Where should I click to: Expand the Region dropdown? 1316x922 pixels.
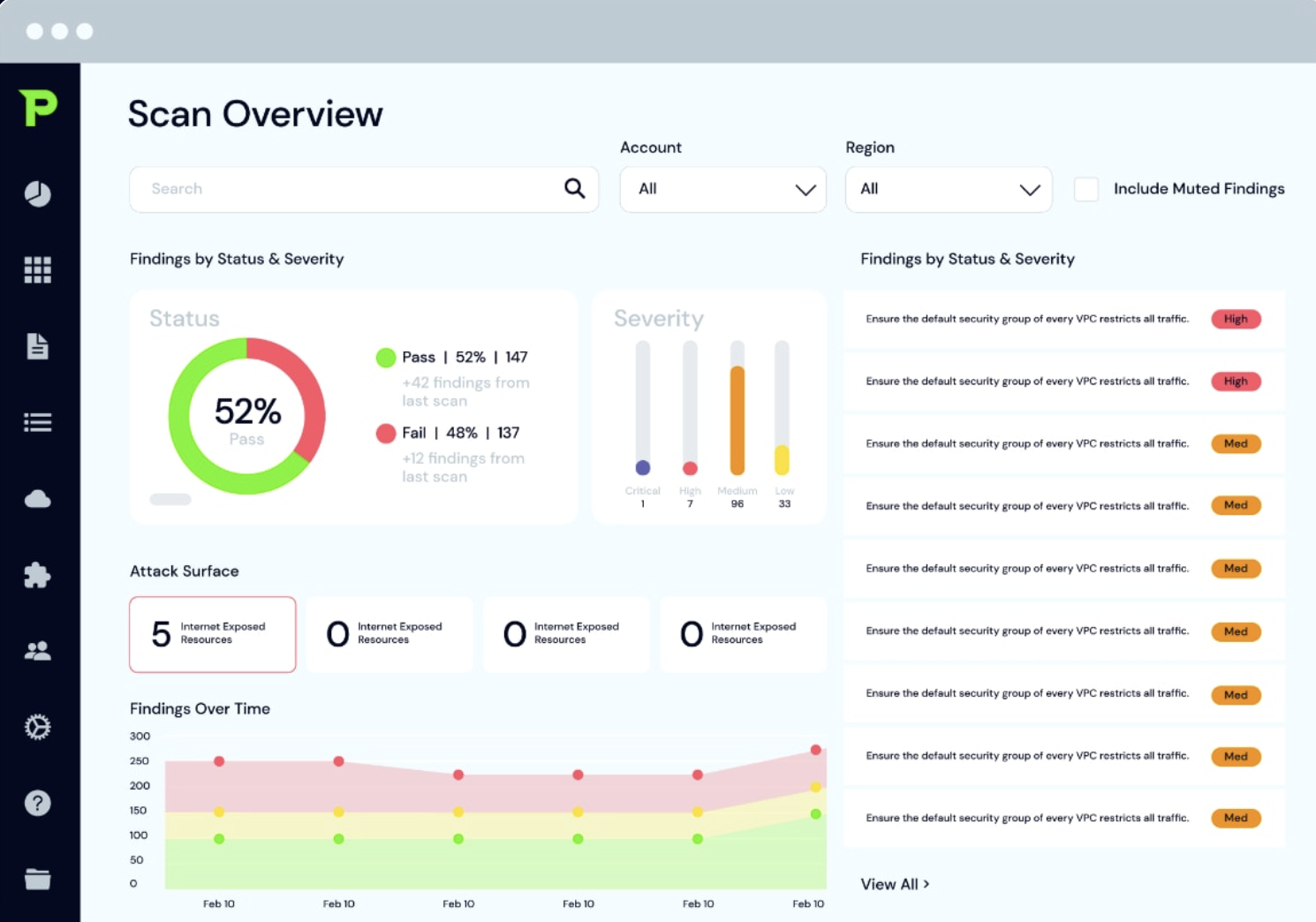pos(949,189)
